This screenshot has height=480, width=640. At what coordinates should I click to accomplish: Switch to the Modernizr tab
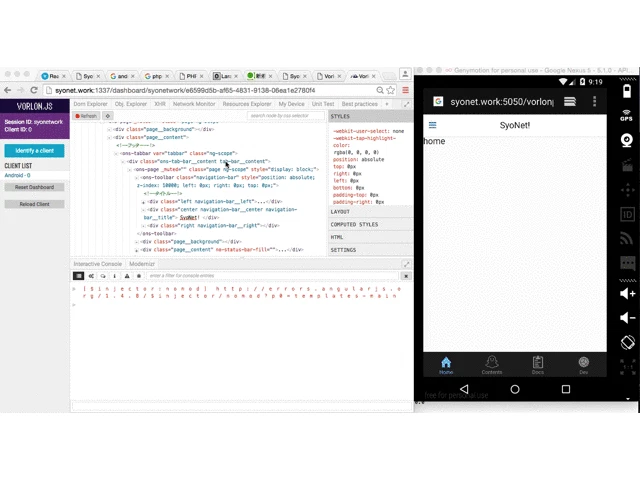142,264
